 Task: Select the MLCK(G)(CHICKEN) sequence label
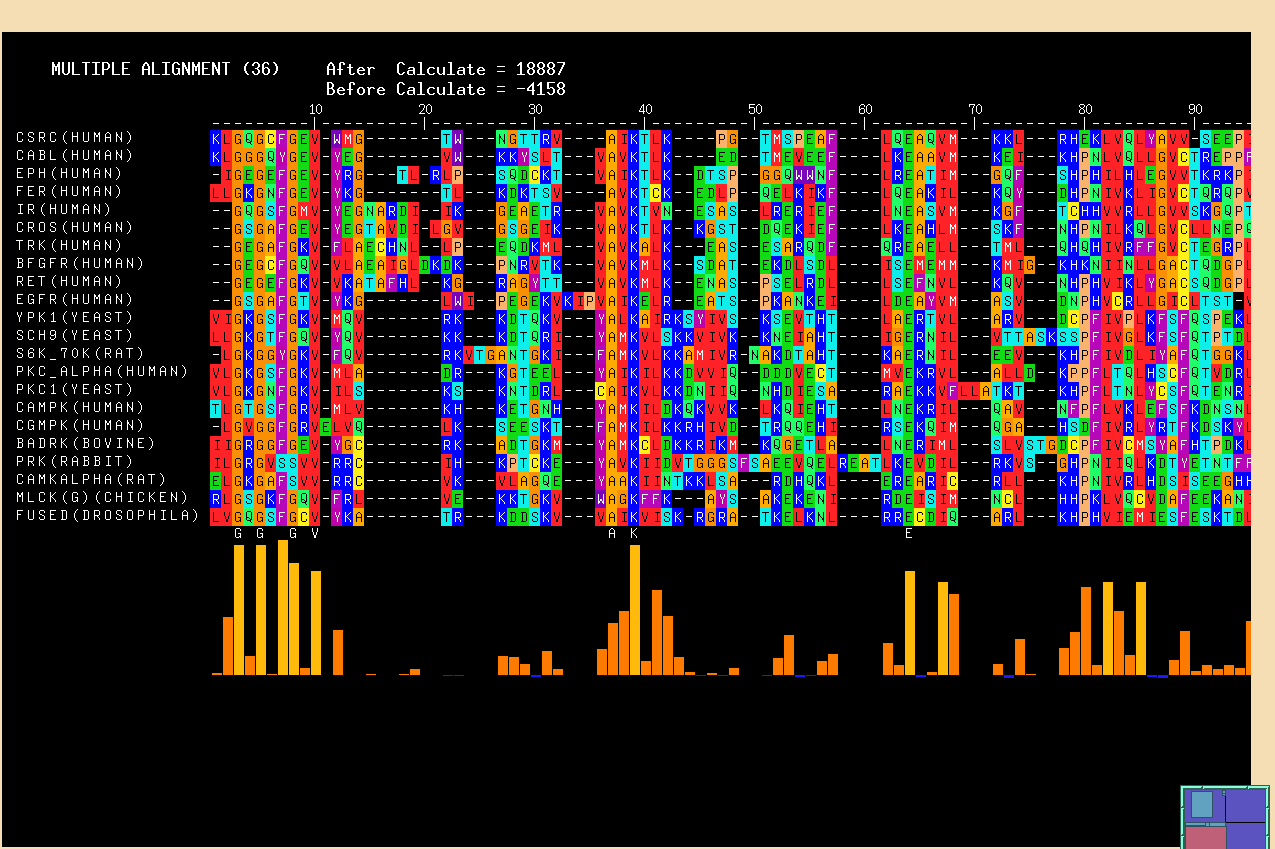pyautogui.click(x=102, y=497)
